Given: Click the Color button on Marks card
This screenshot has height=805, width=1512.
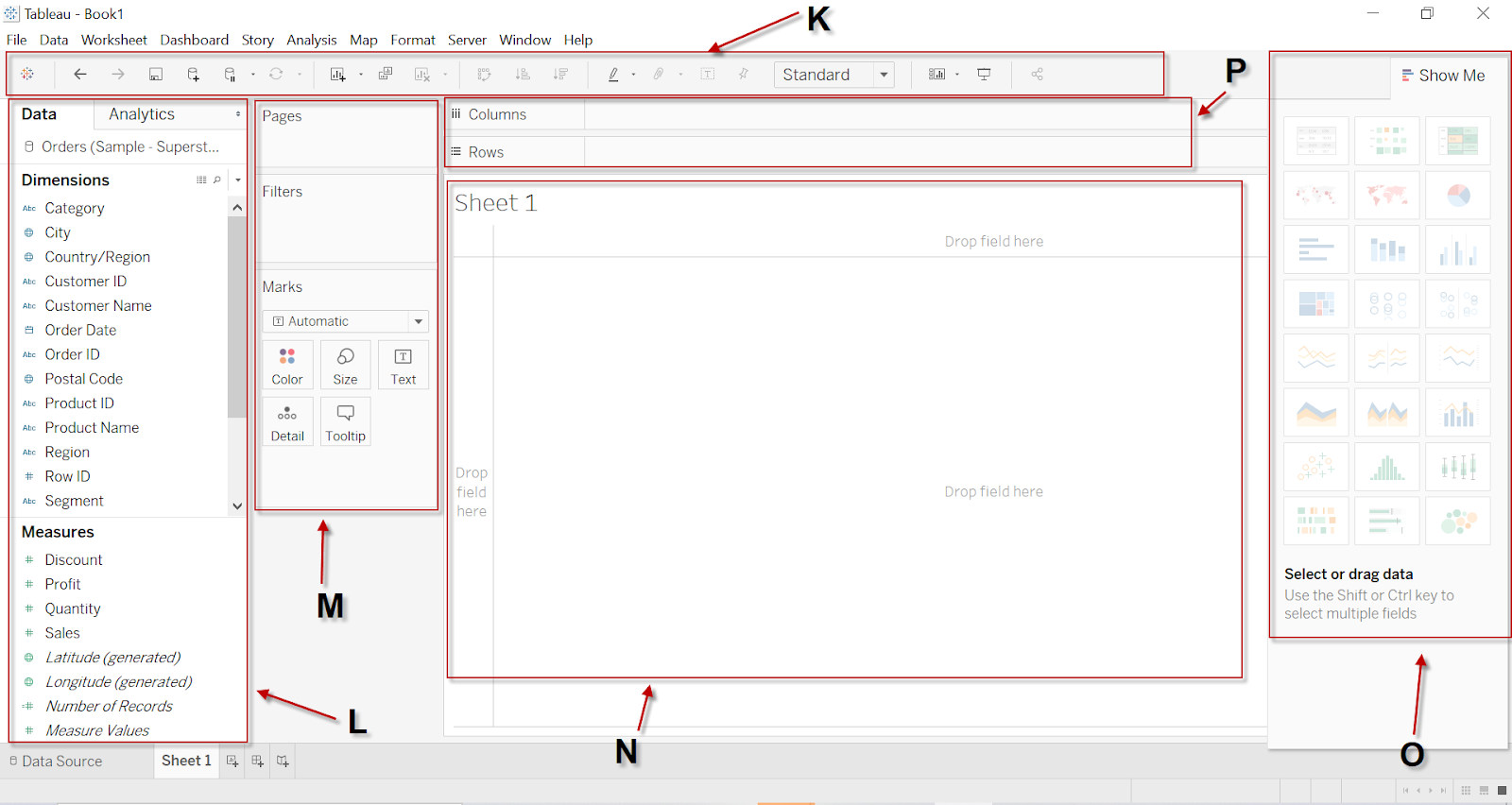Looking at the screenshot, I should coord(287,366).
